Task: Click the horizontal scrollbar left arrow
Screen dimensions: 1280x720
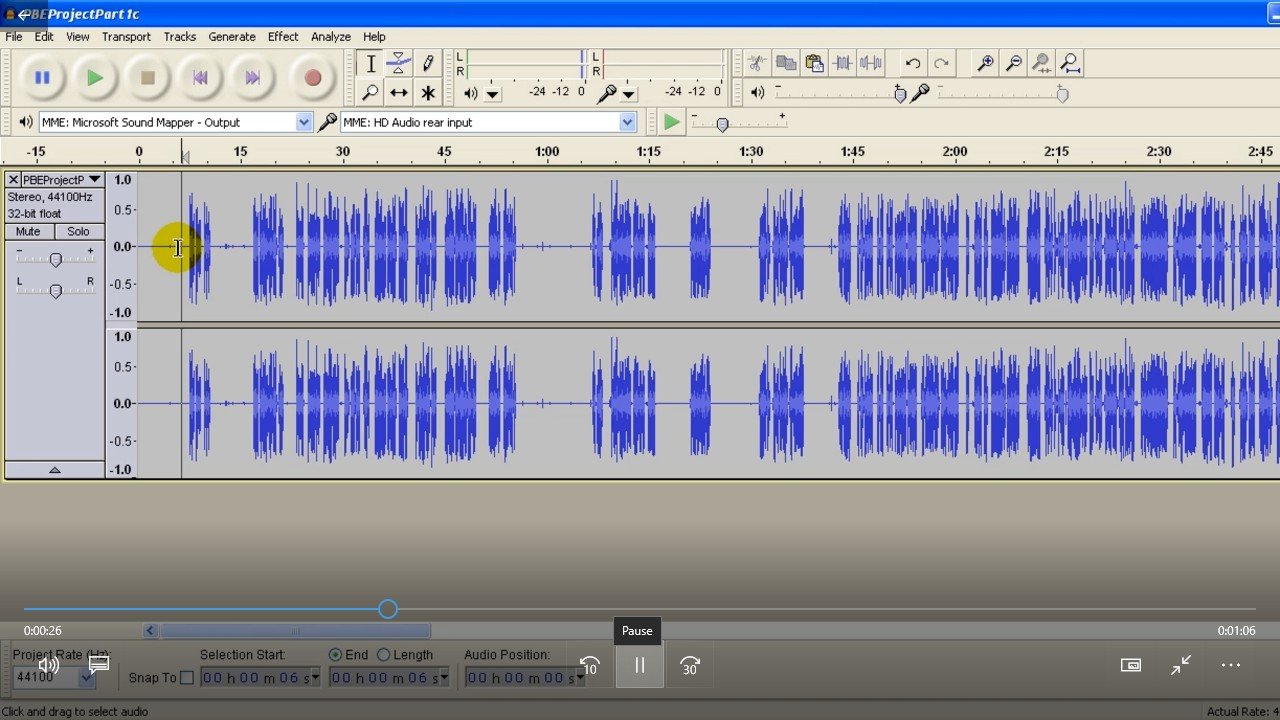Action: (150, 631)
